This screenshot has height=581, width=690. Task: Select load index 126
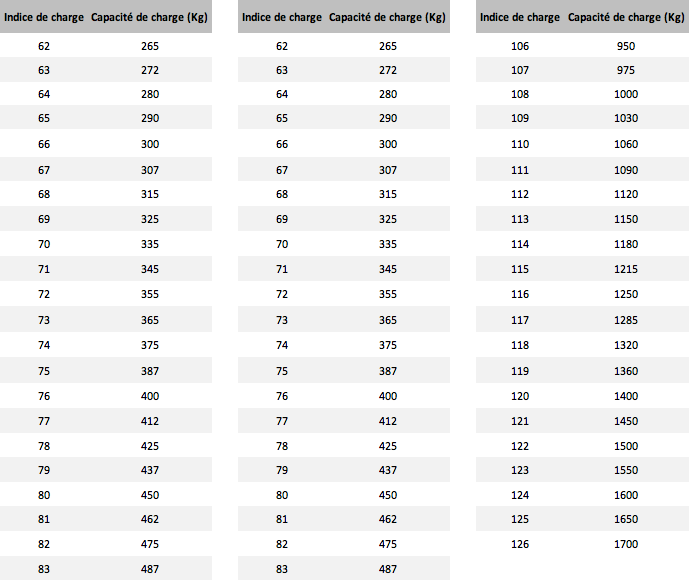[519, 544]
